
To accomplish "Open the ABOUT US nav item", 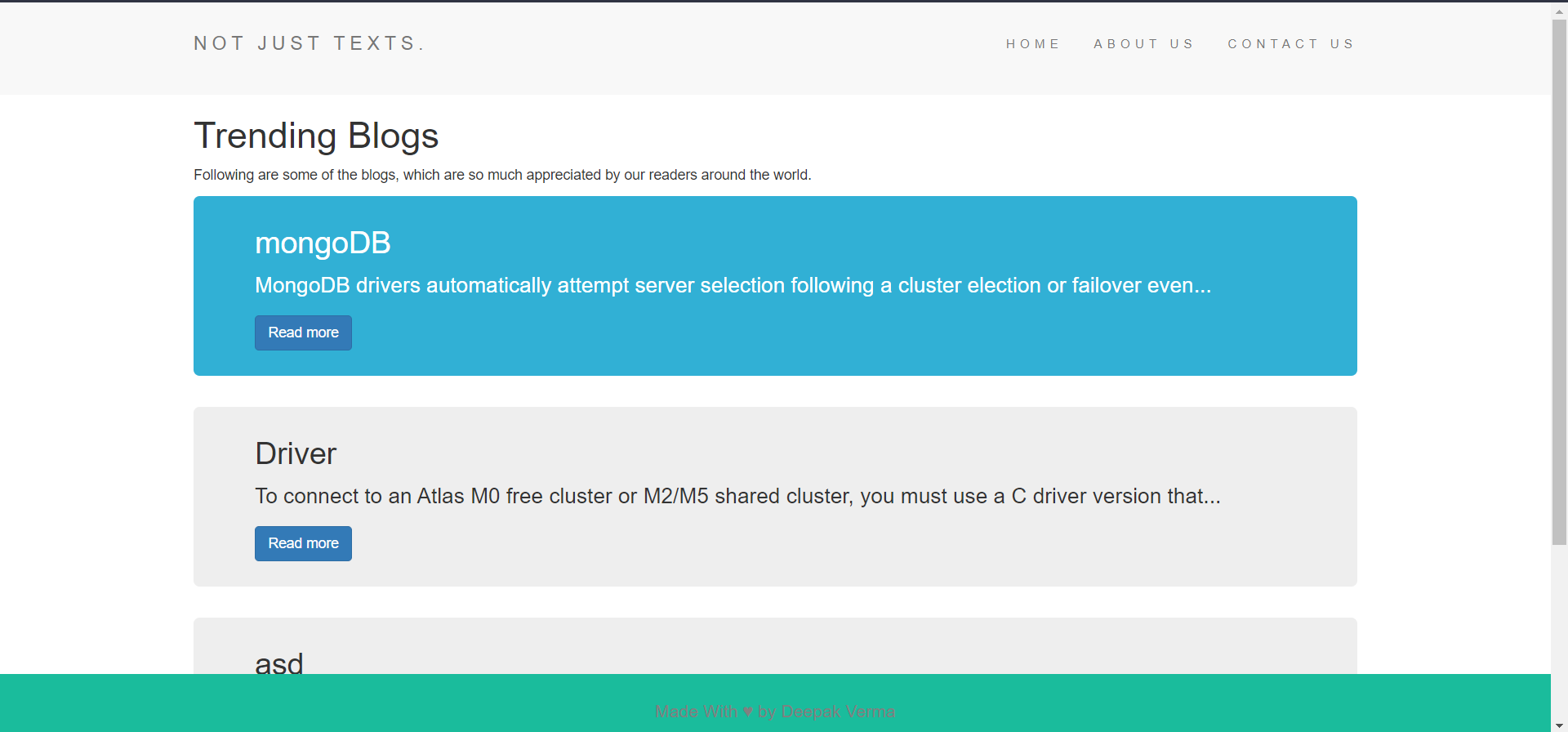I will pos(1143,44).
